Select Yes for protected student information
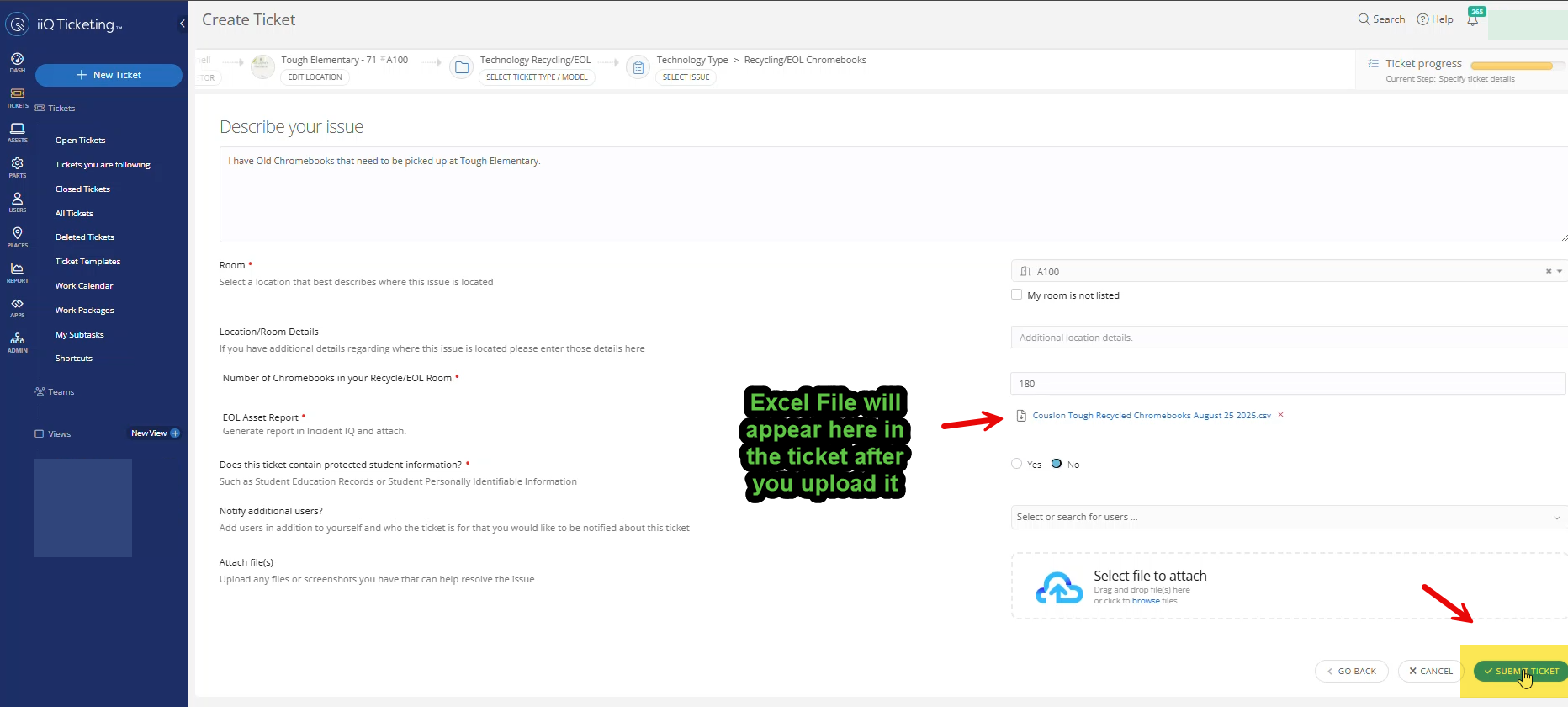Image resolution: width=1568 pixels, height=707 pixels. [1016, 464]
